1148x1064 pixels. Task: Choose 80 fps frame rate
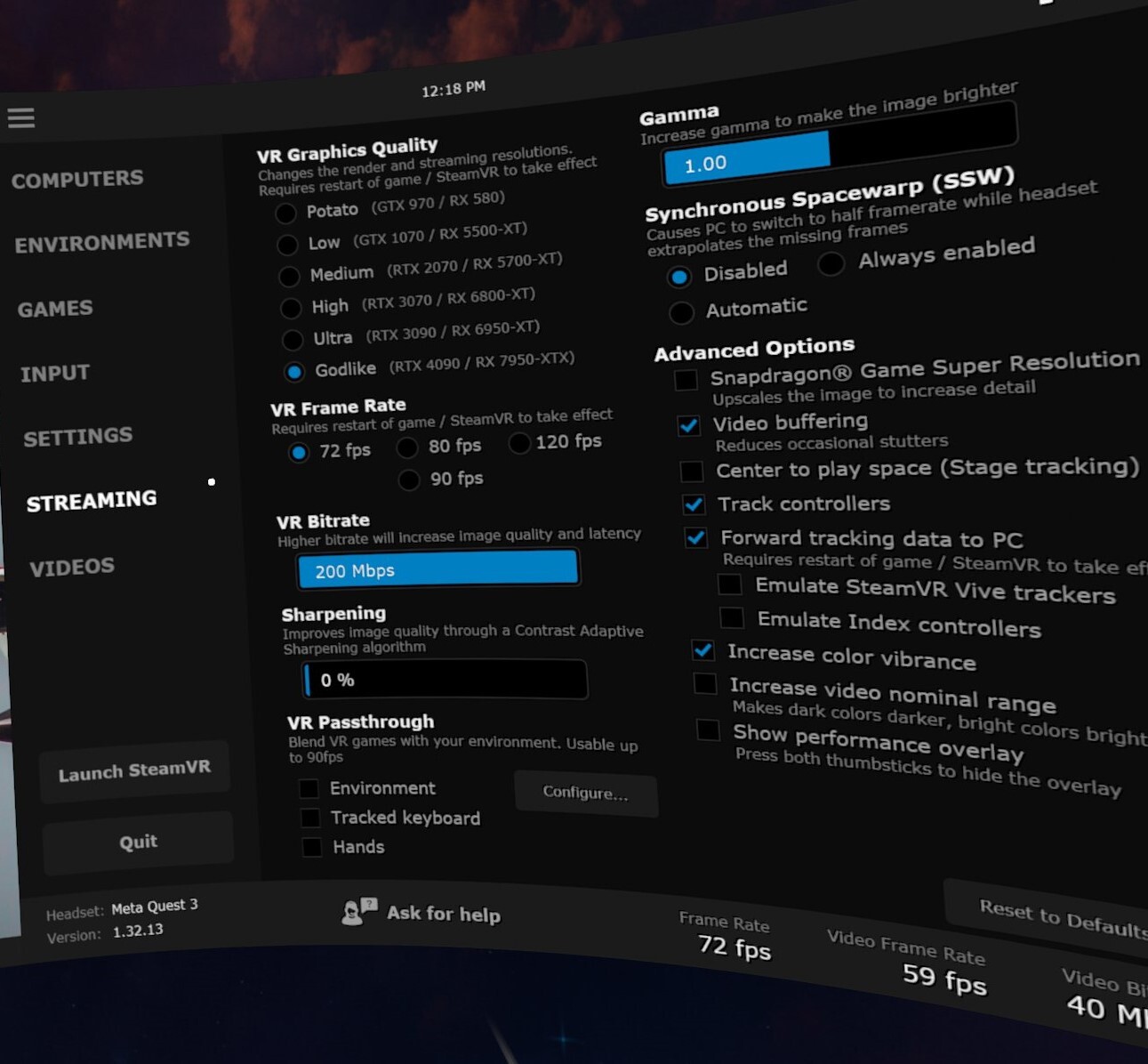[407, 447]
